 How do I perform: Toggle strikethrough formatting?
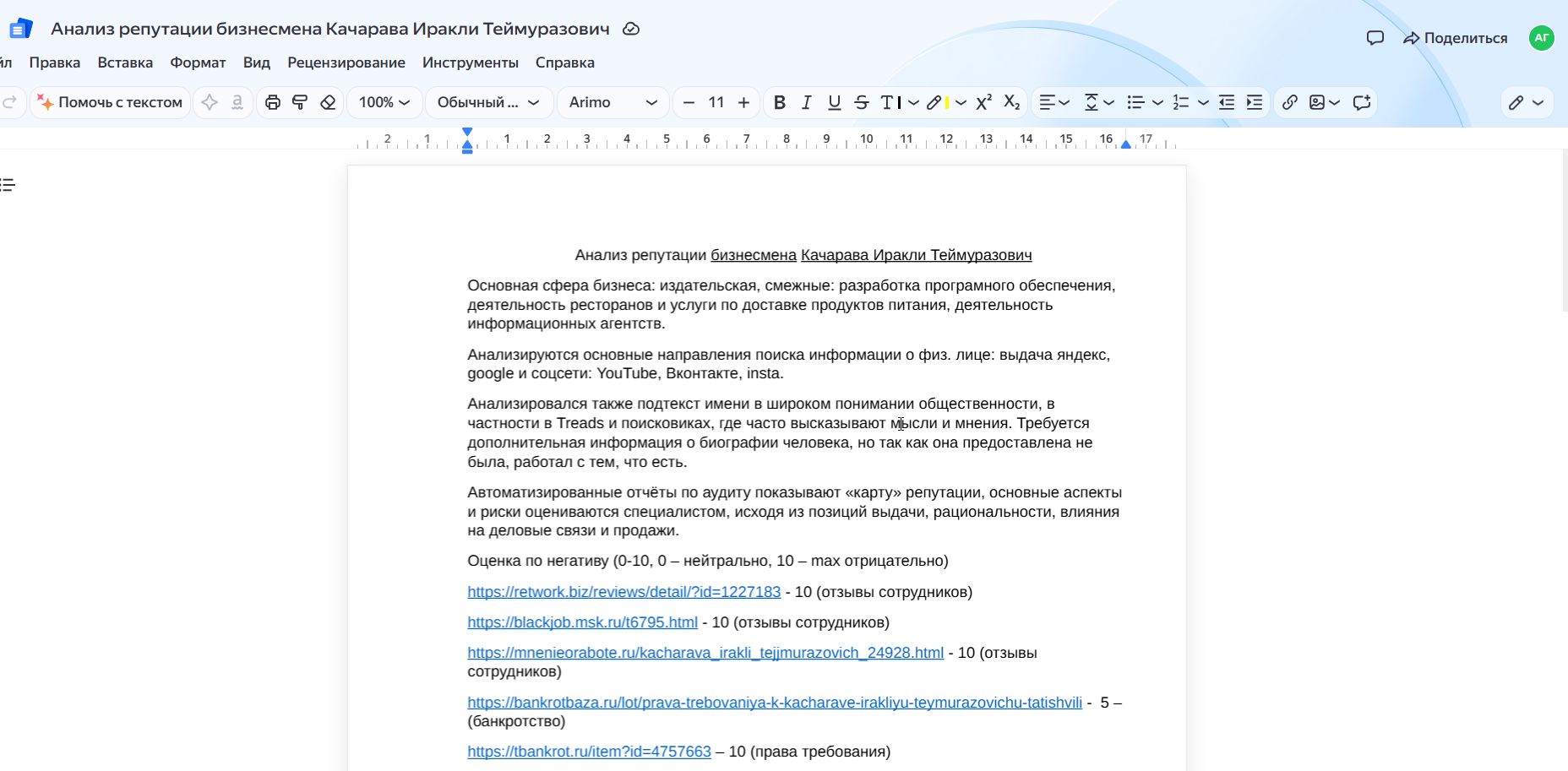862,102
